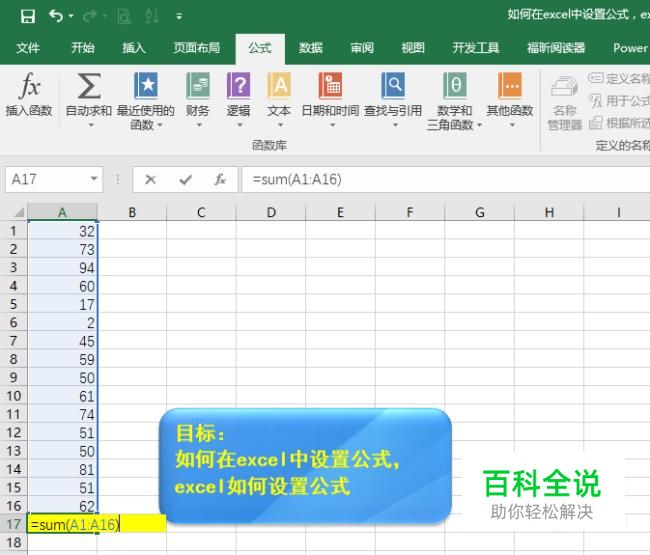The width and height of the screenshot is (650, 555).
Task: Select column B header
Action: coord(132,212)
